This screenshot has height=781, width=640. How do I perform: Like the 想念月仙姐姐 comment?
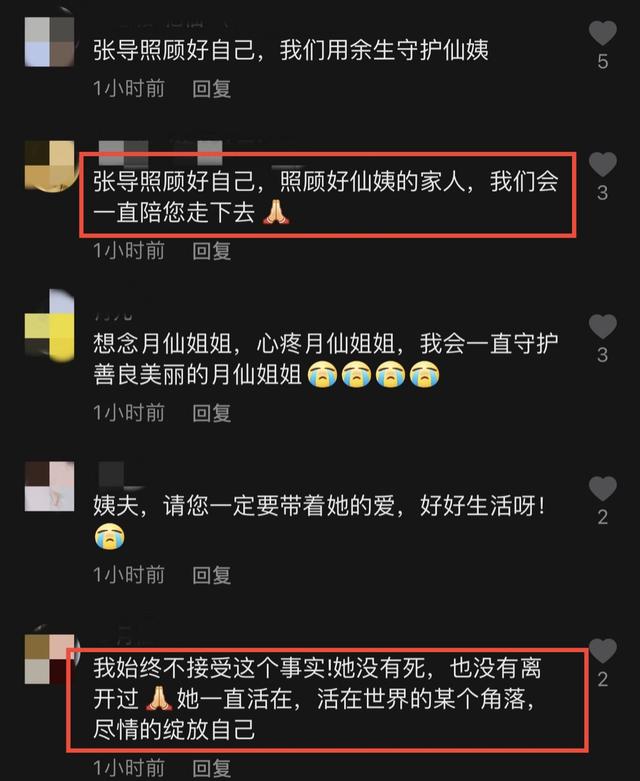[x=603, y=327]
